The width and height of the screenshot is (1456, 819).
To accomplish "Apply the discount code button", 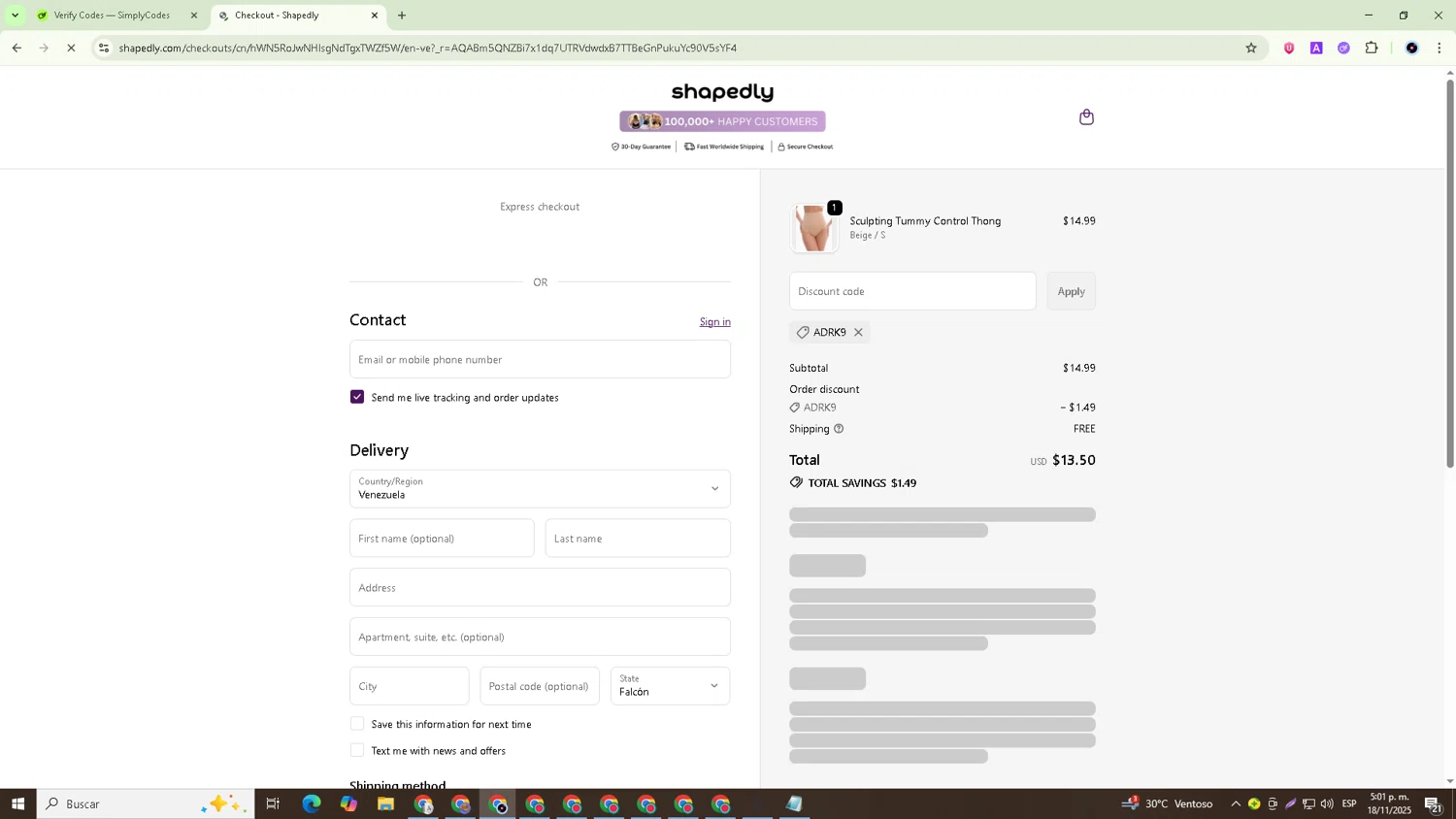I will pos(1071,291).
